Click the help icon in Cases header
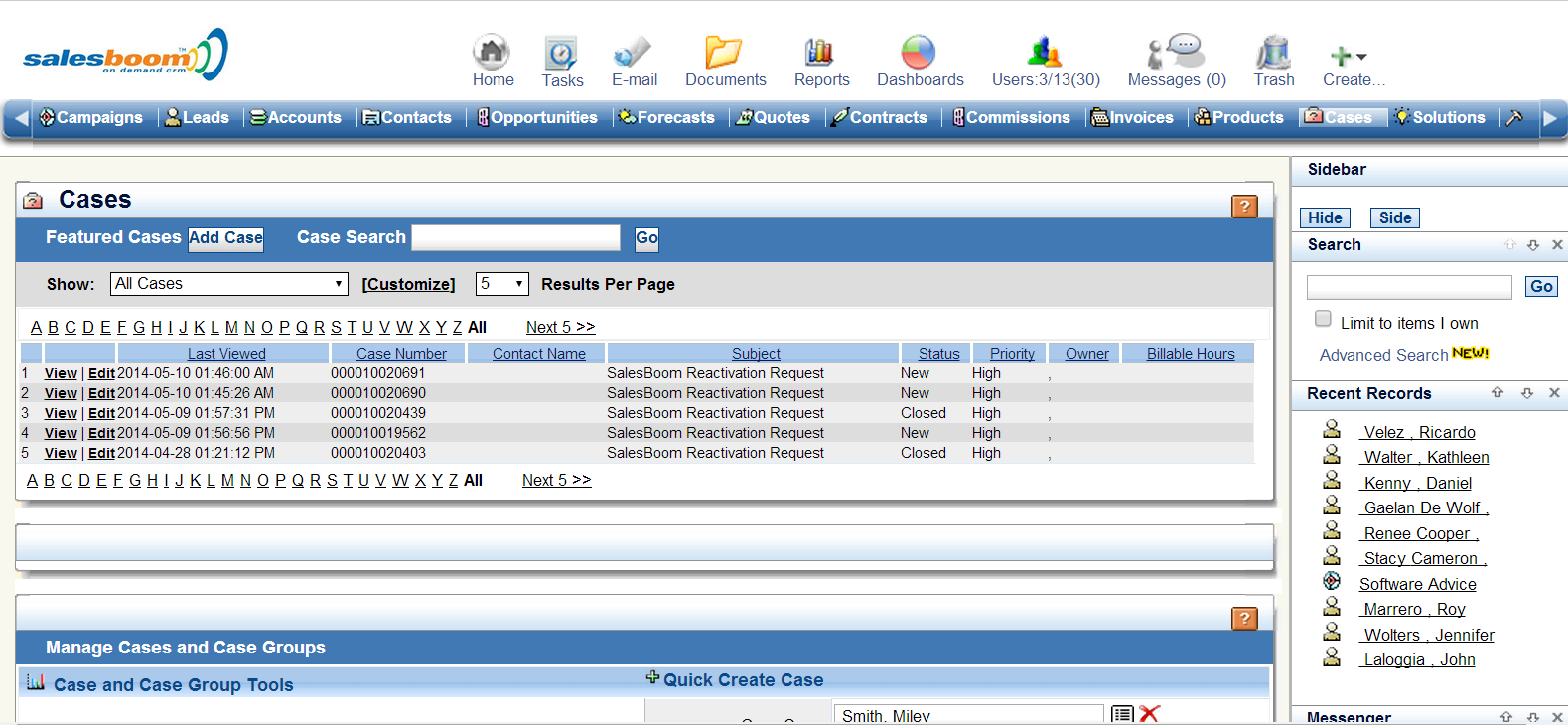This screenshot has height=725, width=1568. pyautogui.click(x=1244, y=206)
